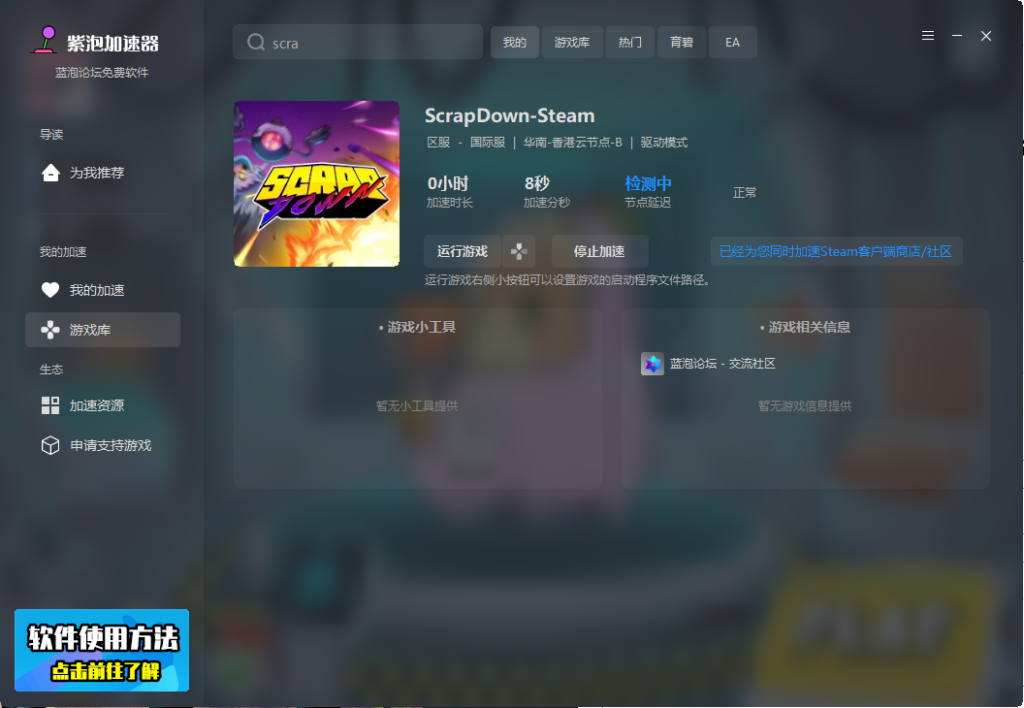This screenshot has height=708, width=1024.
Task: Switch to the 我的 tab
Action: [515, 42]
